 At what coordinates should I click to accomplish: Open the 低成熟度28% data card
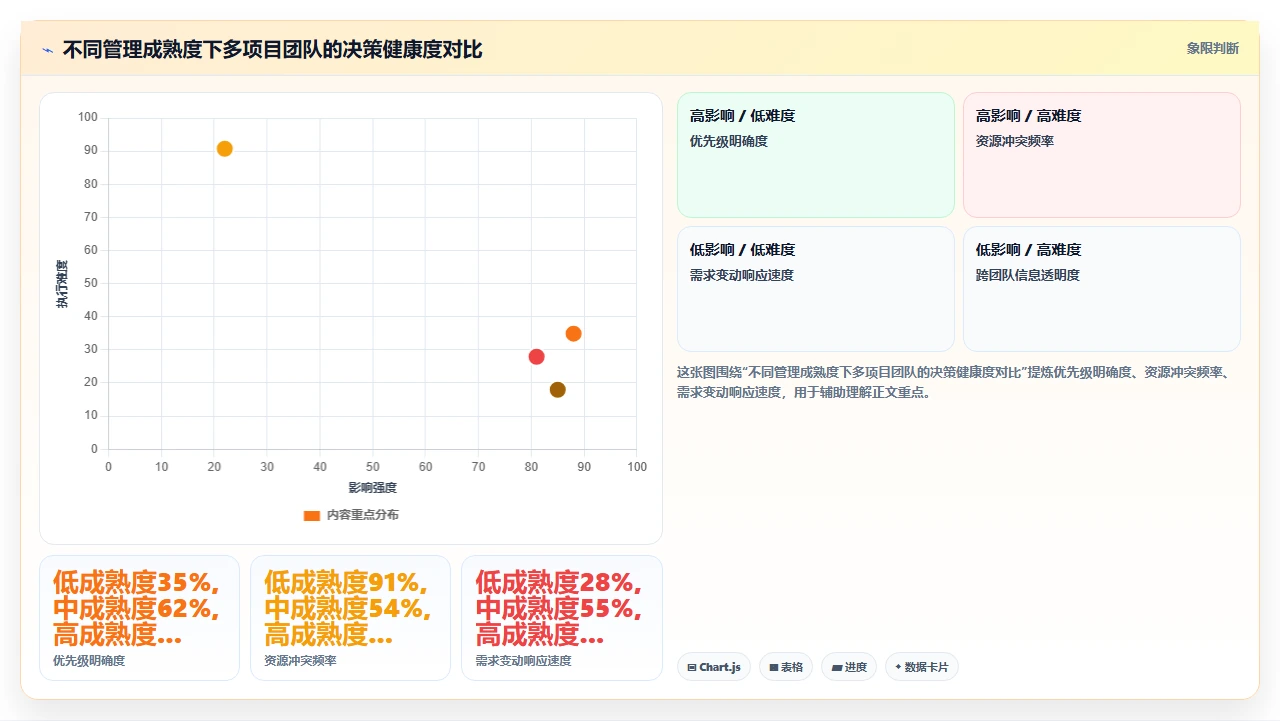(x=562, y=618)
